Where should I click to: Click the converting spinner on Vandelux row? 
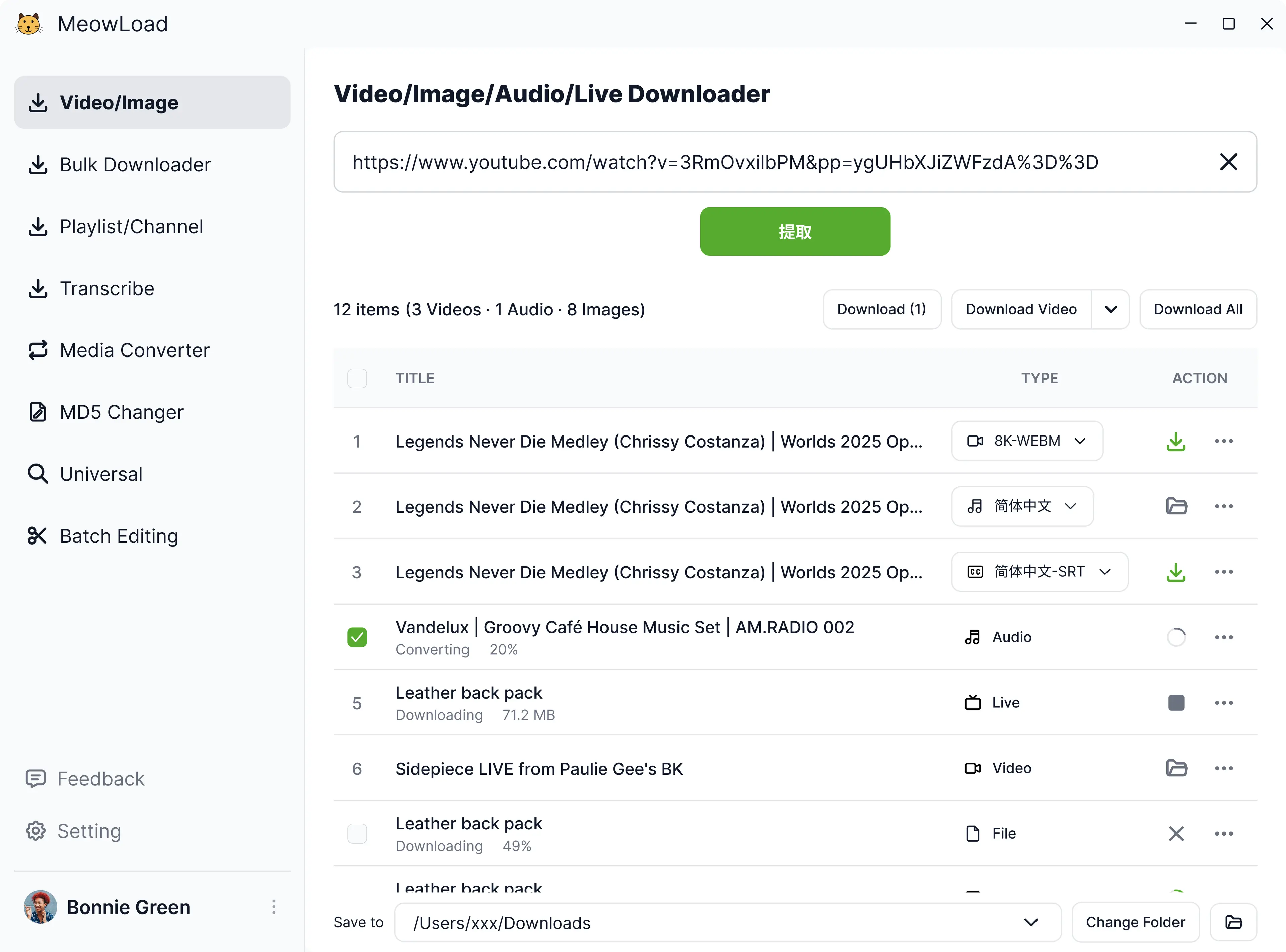pos(1176,637)
